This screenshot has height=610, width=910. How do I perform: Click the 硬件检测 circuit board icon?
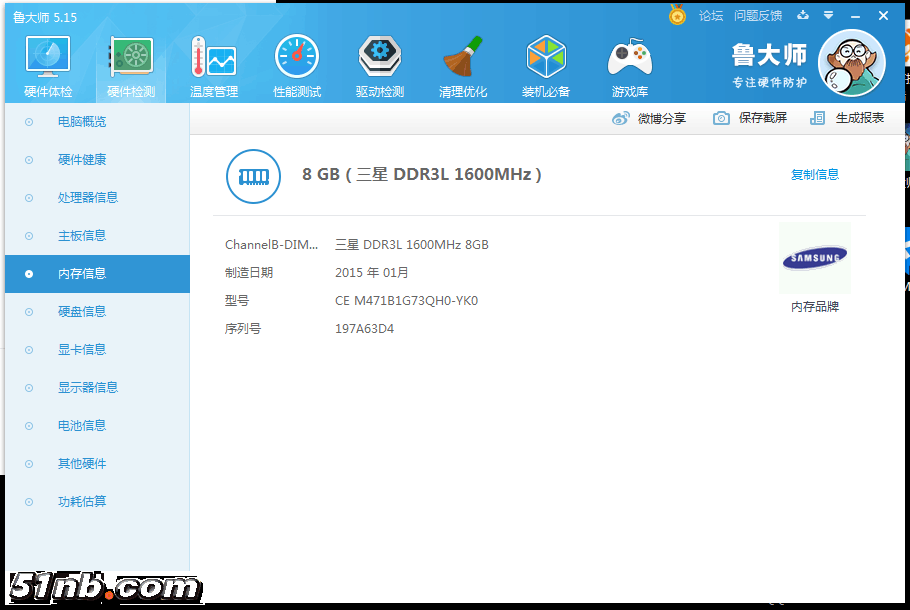(x=131, y=60)
